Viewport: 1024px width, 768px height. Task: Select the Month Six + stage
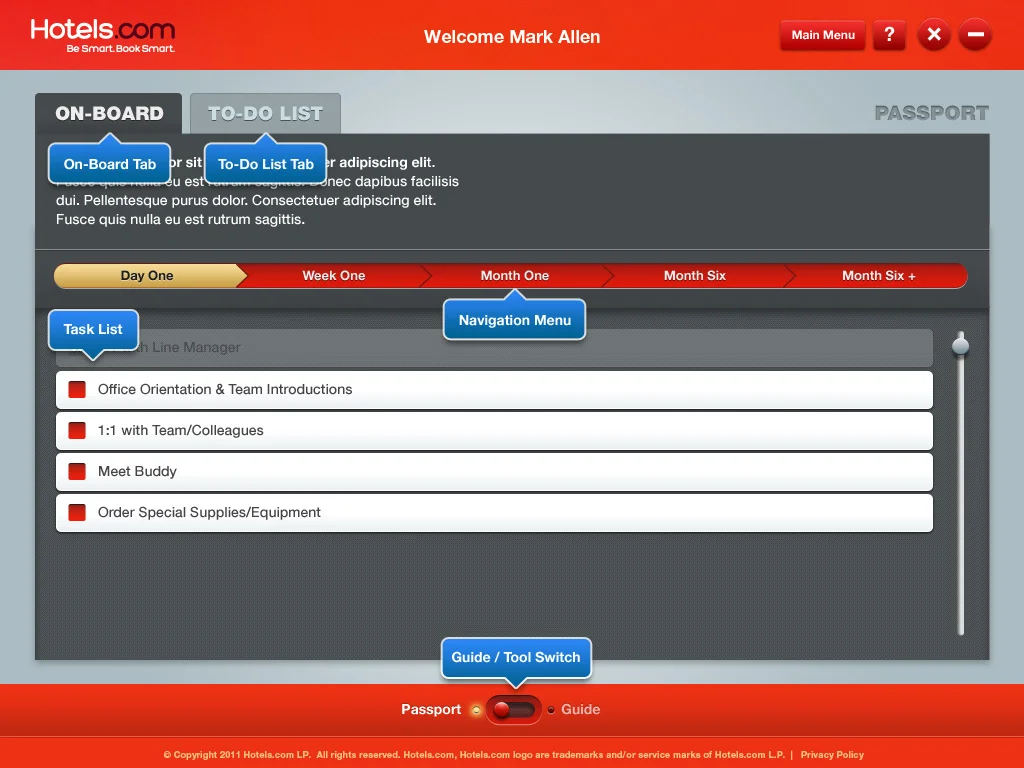[x=878, y=276]
